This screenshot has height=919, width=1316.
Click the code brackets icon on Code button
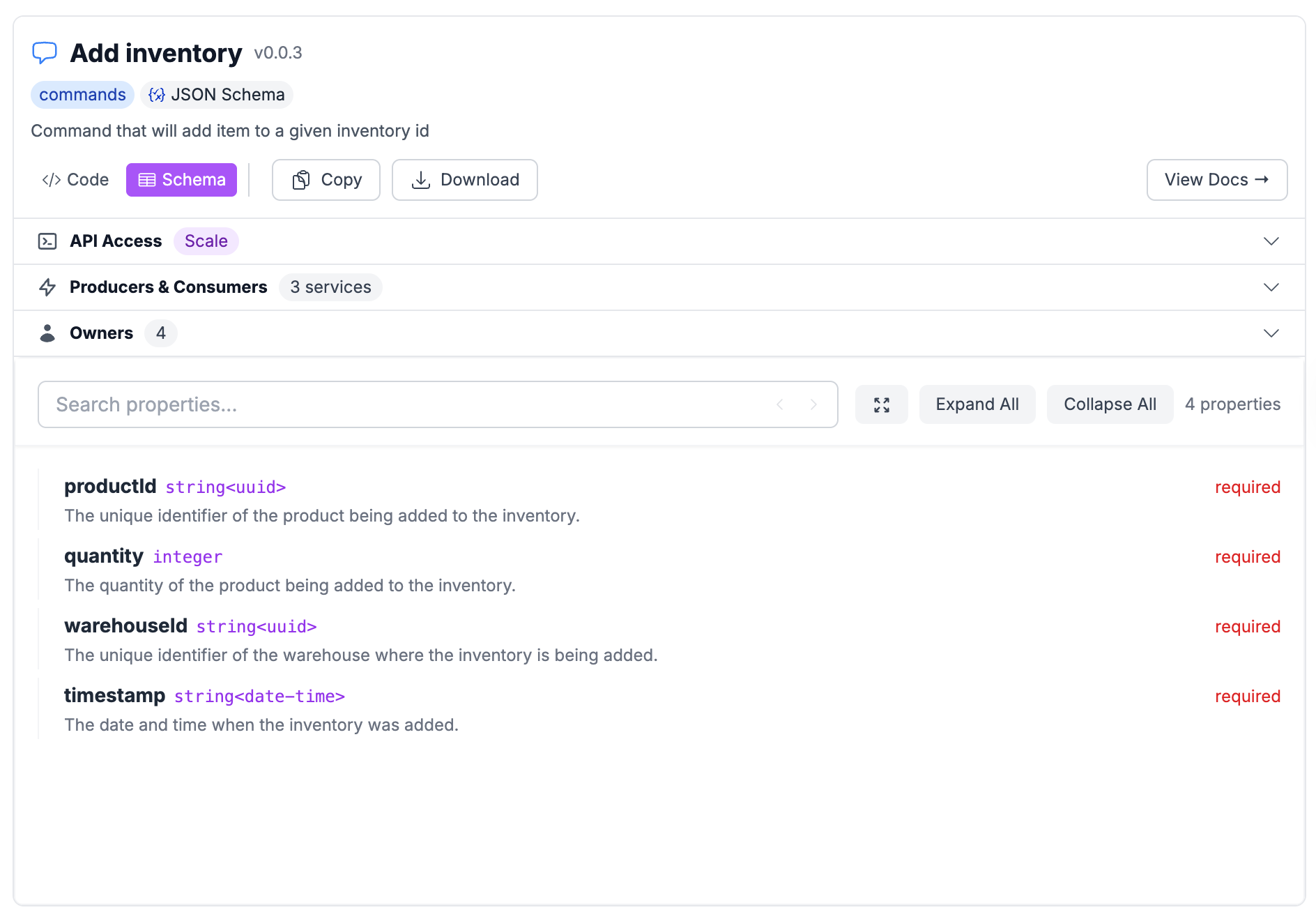51,179
